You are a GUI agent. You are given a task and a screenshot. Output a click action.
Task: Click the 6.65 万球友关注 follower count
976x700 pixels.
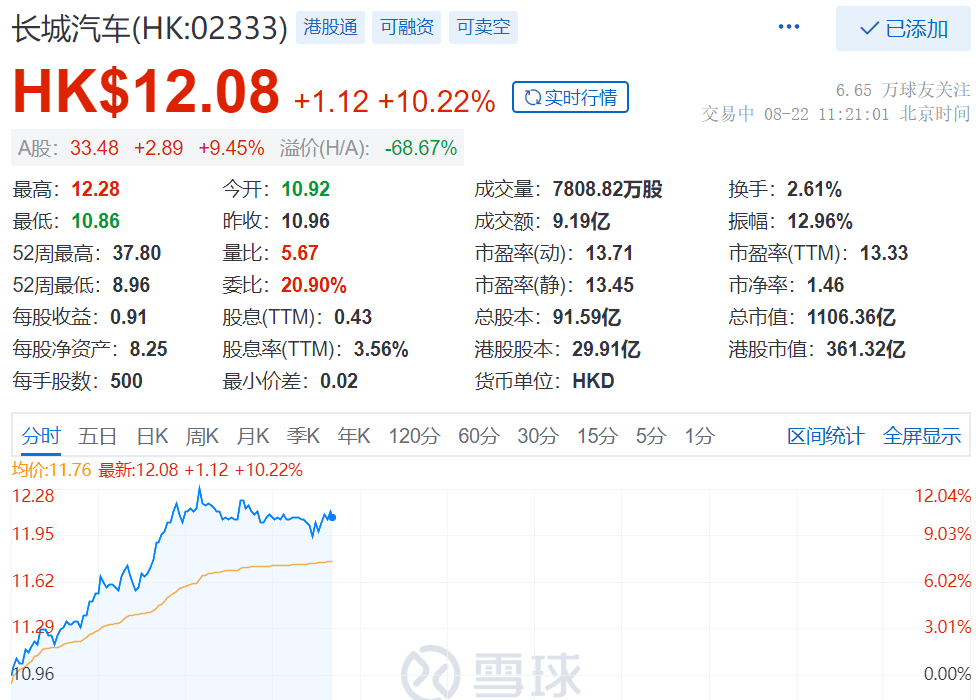pos(903,90)
